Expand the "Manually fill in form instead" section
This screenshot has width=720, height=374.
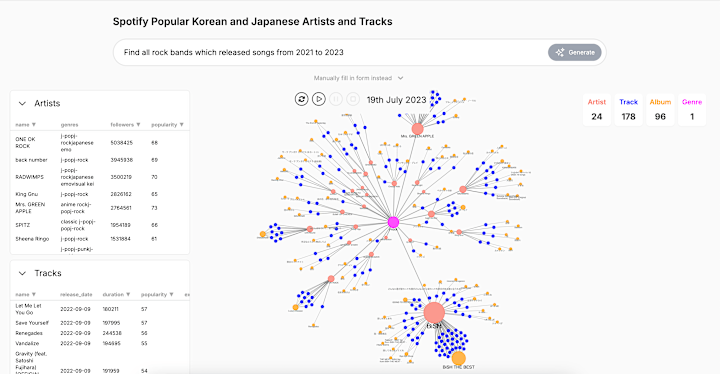click(x=358, y=78)
